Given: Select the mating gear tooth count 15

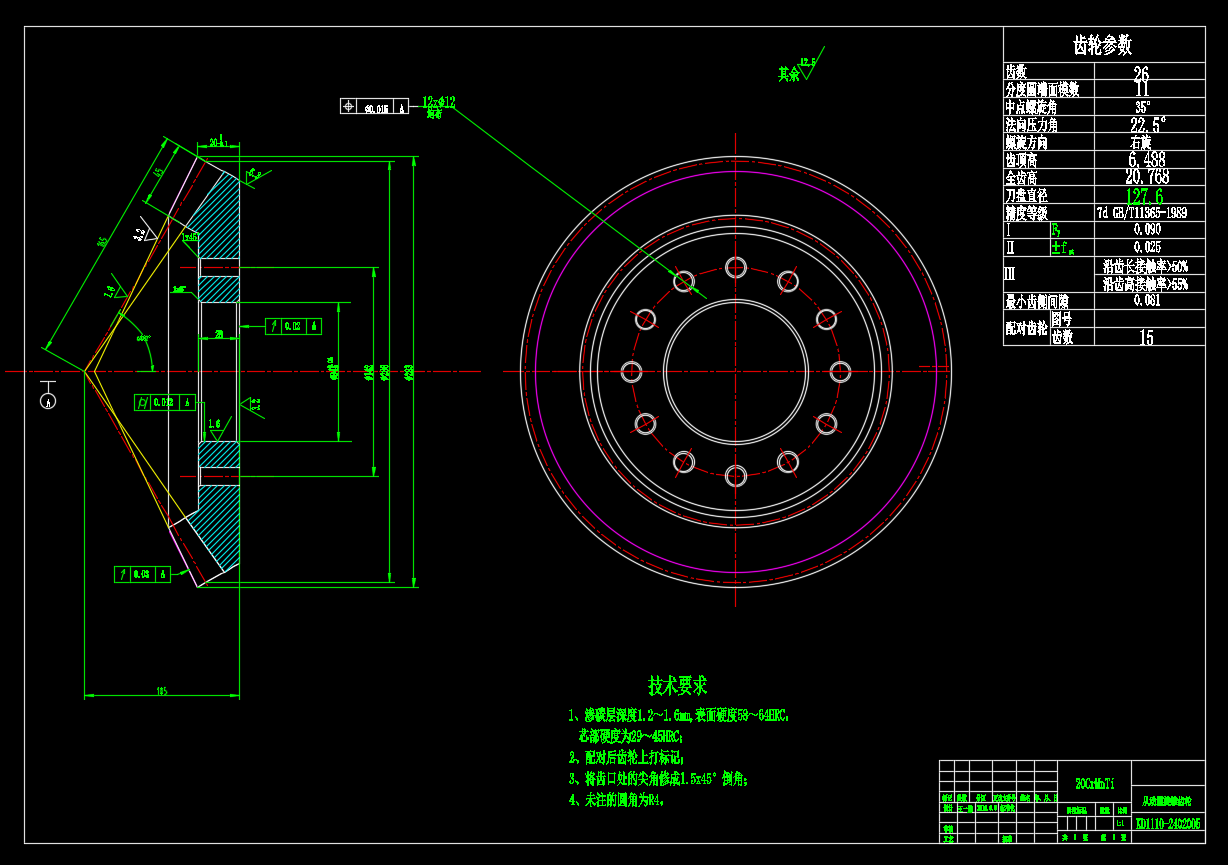Looking at the screenshot, I should (x=1146, y=338).
